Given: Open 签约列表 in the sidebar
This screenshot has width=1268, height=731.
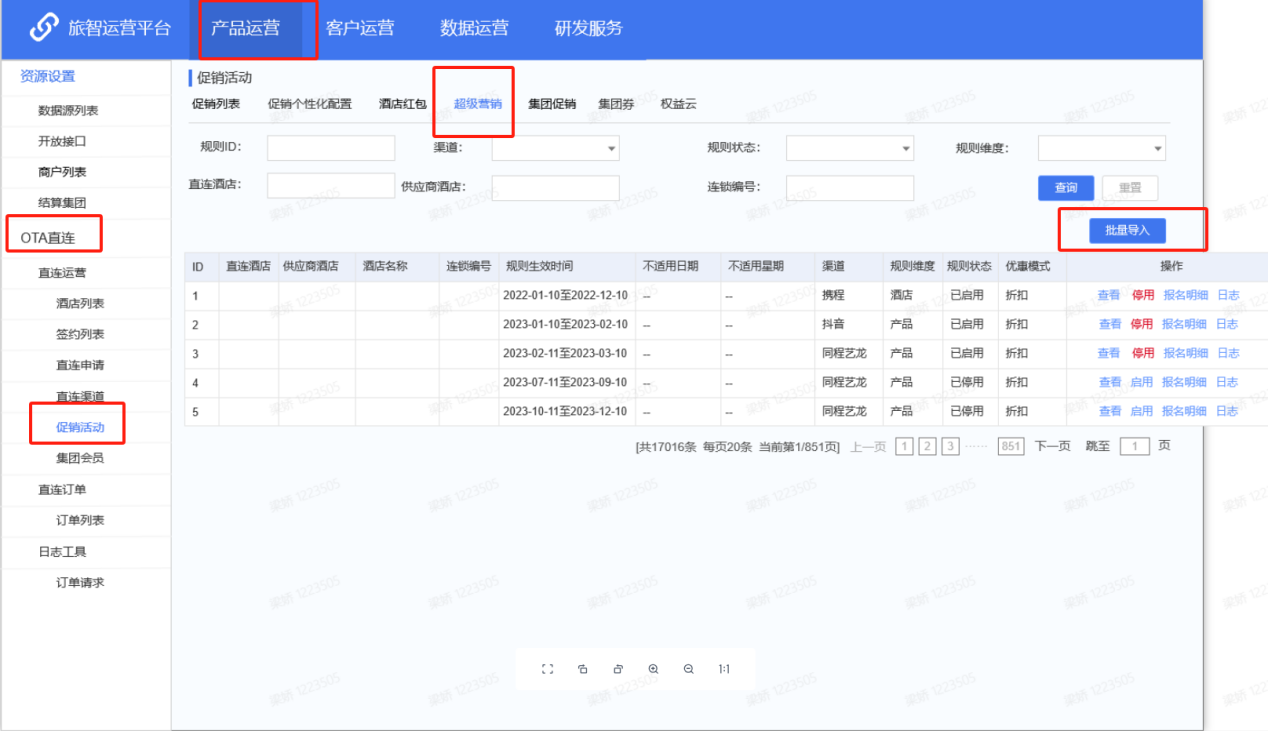Looking at the screenshot, I should (80, 334).
